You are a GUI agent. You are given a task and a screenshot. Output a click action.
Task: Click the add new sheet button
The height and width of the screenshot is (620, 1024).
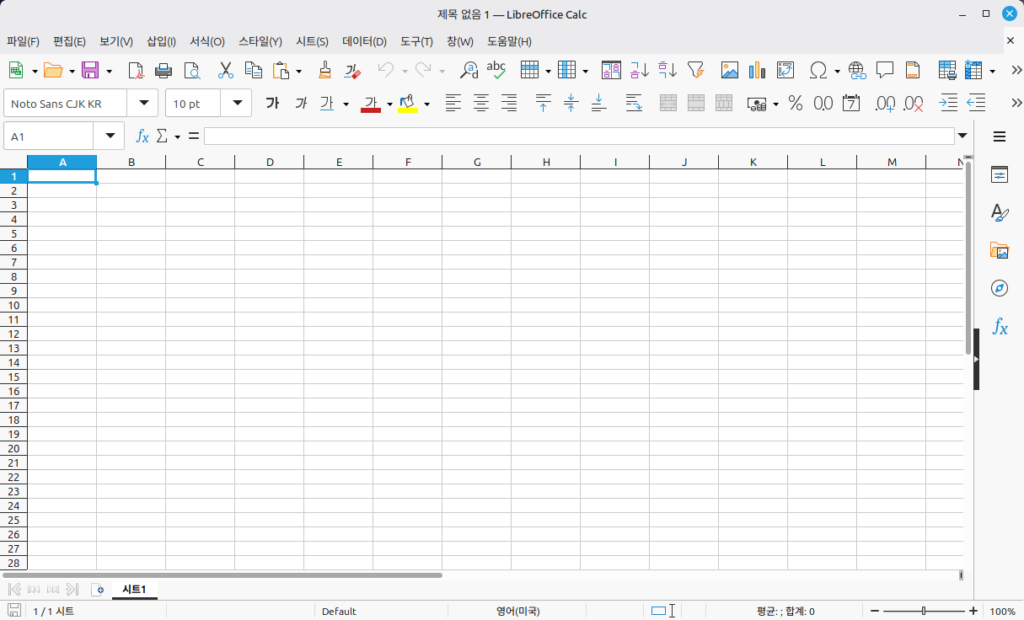click(98, 589)
